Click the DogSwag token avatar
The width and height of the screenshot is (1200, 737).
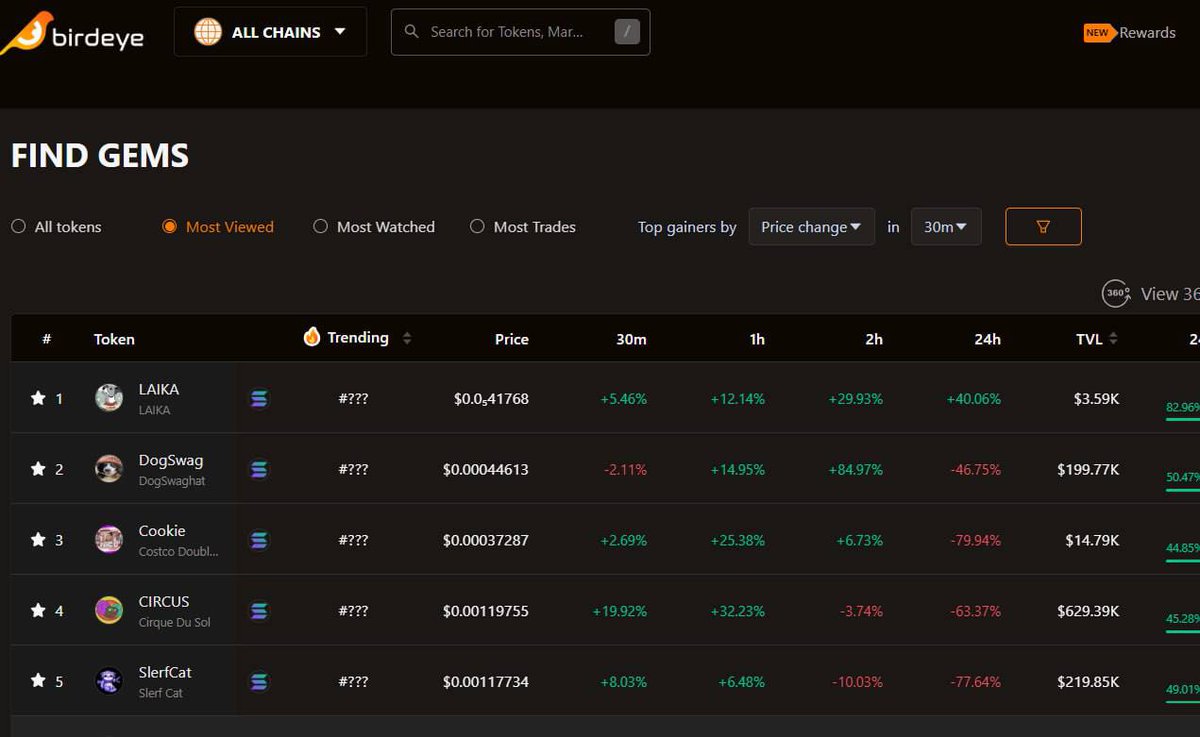[x=109, y=469]
